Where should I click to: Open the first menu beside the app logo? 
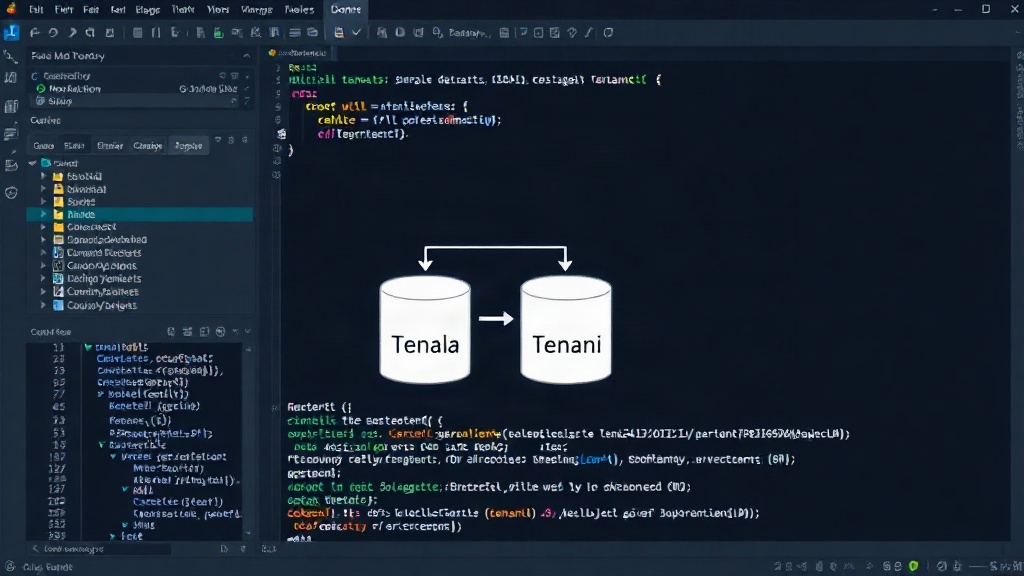[x=37, y=10]
